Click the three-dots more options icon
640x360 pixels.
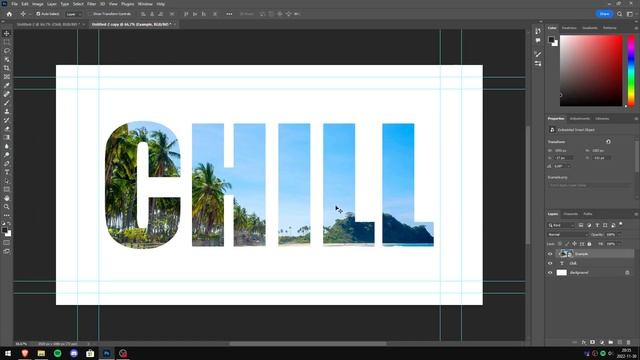pyautogui.click(x=229, y=14)
